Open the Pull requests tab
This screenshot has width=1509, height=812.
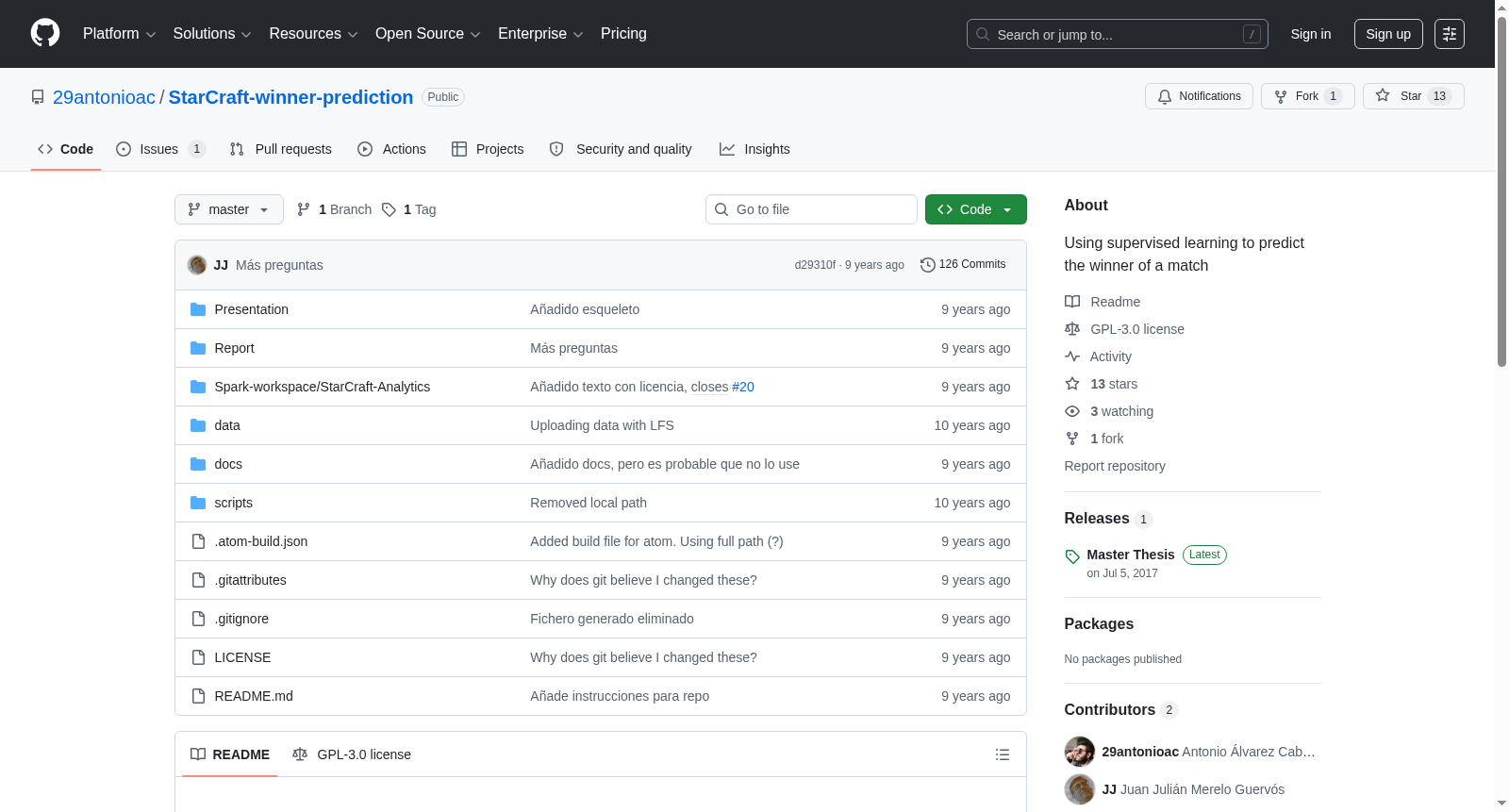(x=281, y=149)
